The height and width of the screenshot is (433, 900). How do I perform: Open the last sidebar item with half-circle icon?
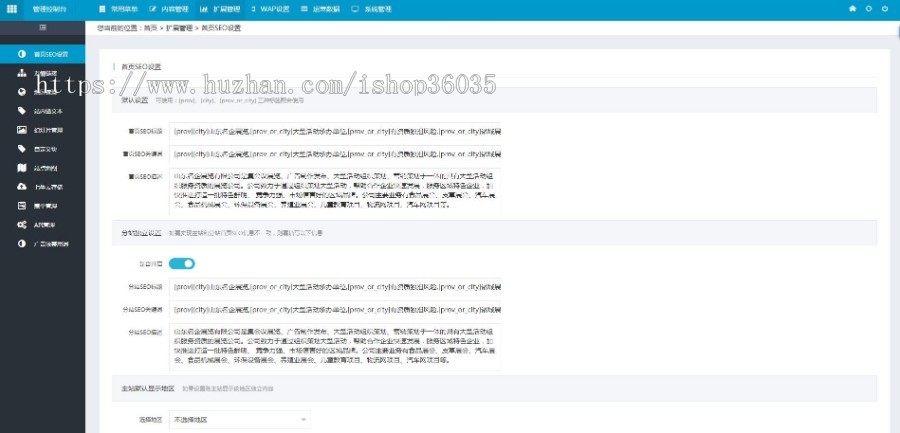click(42, 243)
